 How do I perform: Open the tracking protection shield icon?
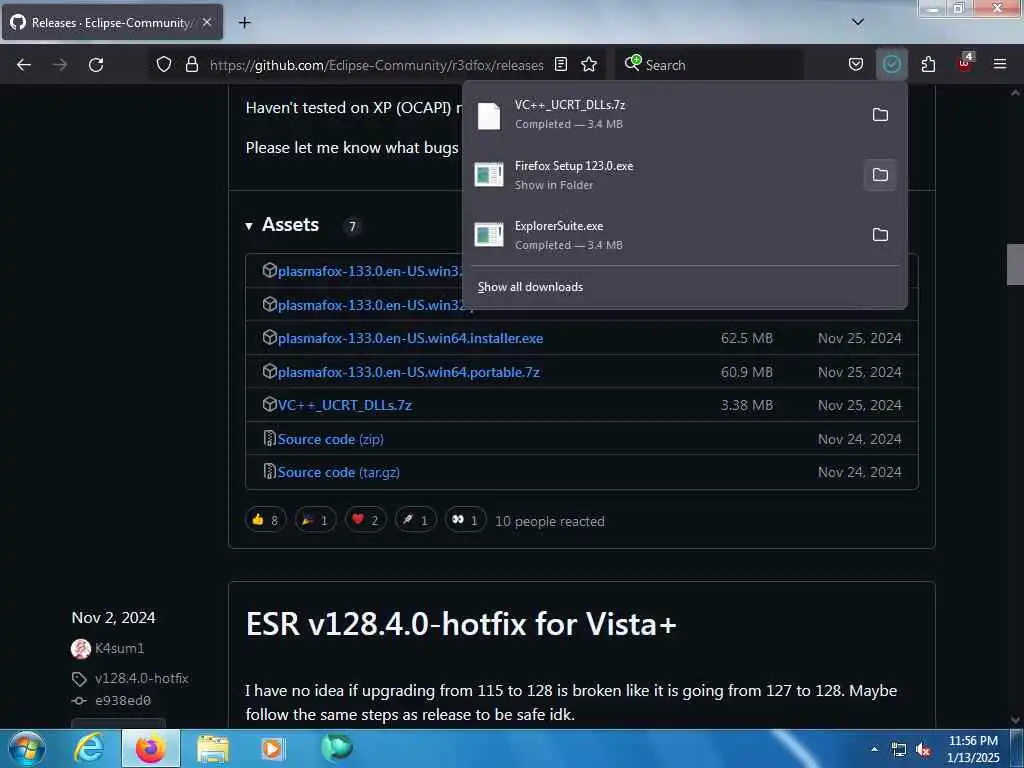164,64
